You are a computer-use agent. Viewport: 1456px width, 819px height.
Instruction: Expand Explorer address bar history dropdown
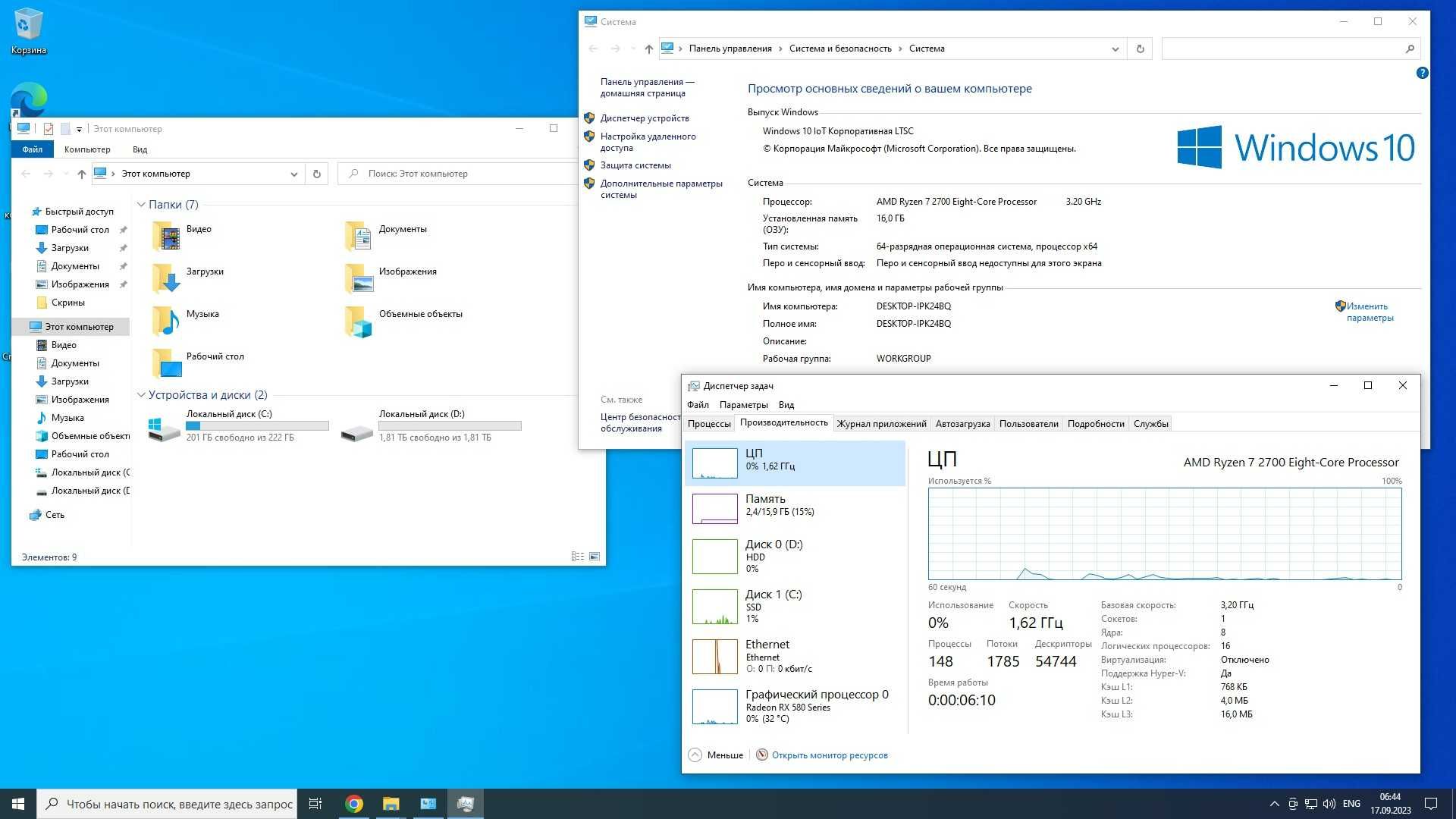pos(294,174)
